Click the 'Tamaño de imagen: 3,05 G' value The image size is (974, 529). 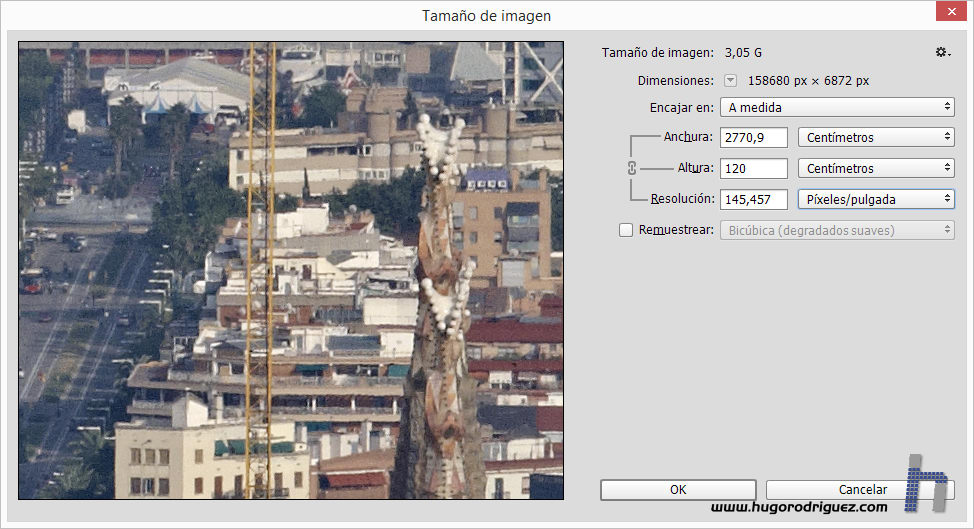point(743,53)
